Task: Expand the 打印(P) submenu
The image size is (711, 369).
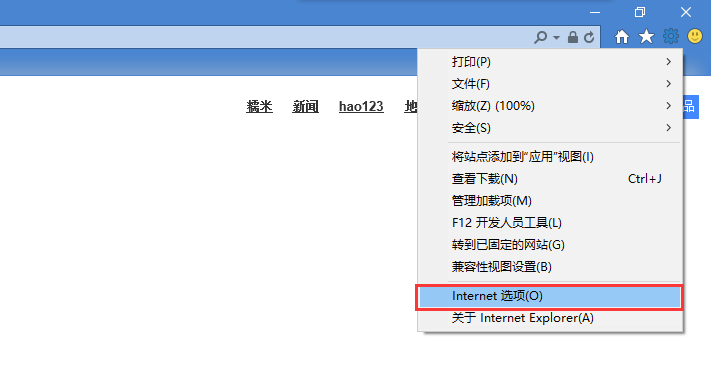Action: (550, 62)
